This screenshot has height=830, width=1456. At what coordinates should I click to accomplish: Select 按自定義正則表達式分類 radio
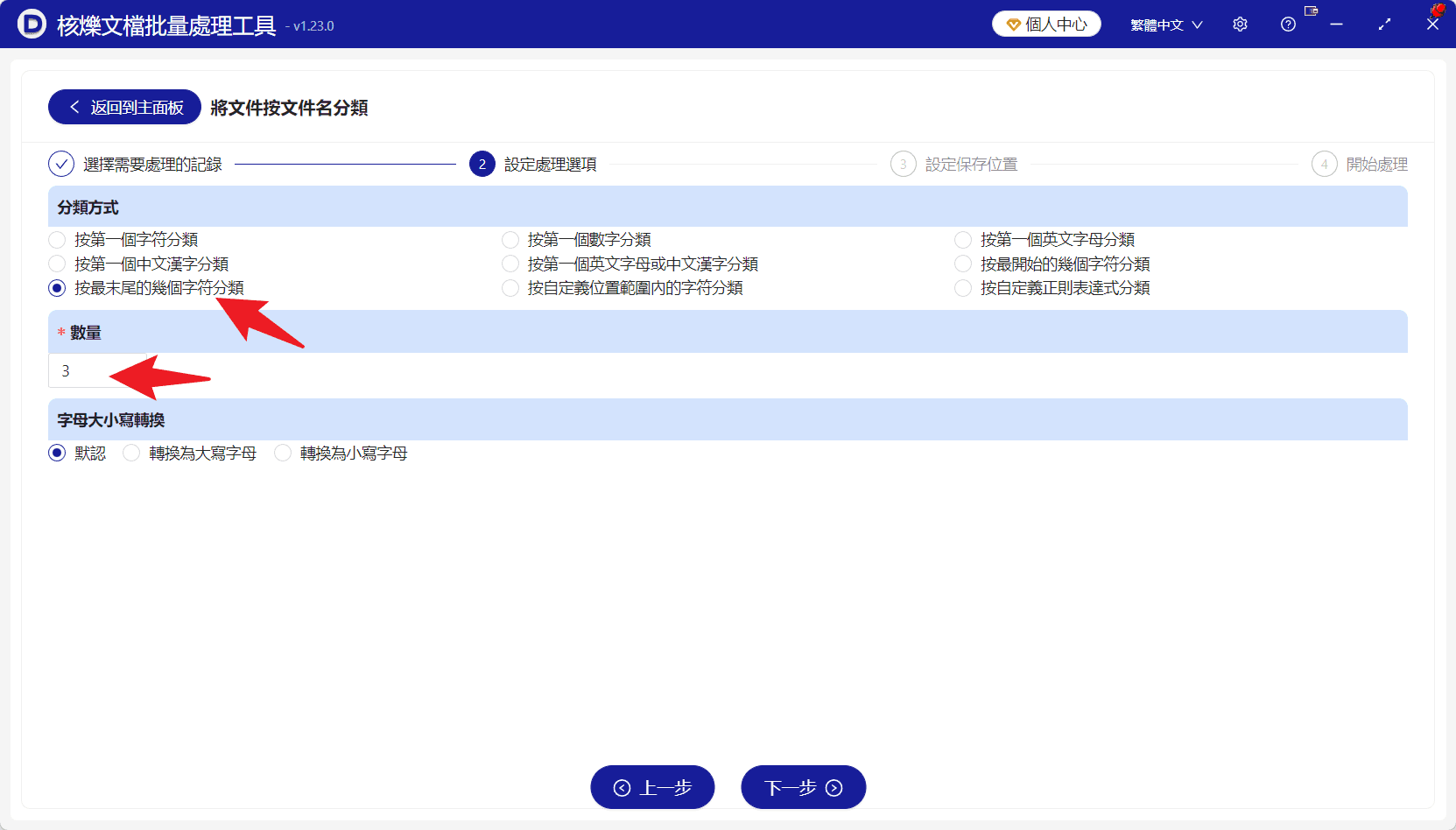click(963, 288)
